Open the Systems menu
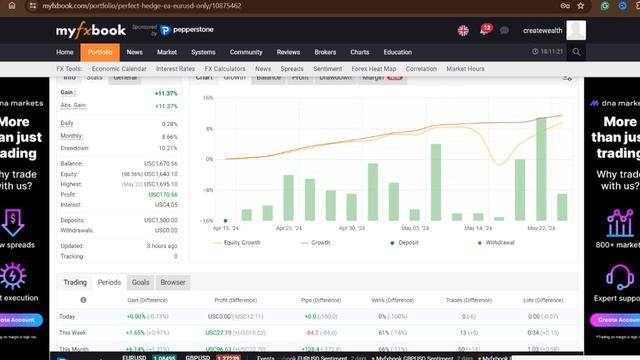 pos(203,52)
